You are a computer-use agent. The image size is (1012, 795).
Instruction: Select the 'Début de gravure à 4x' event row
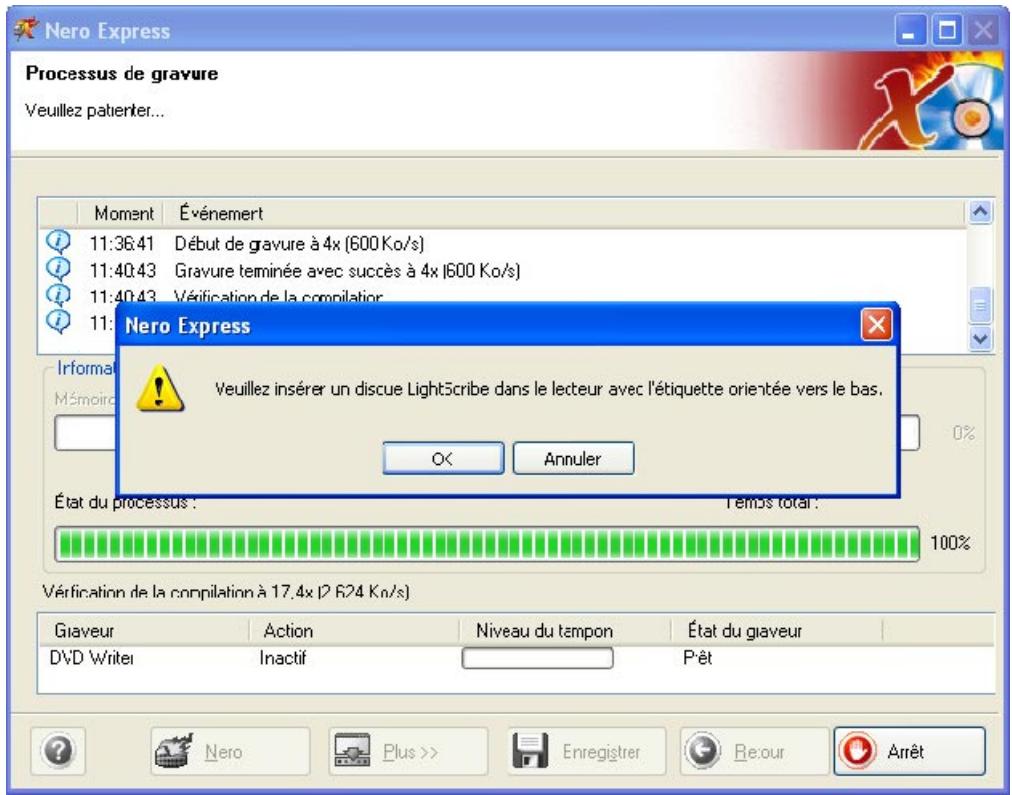[x=503, y=243]
